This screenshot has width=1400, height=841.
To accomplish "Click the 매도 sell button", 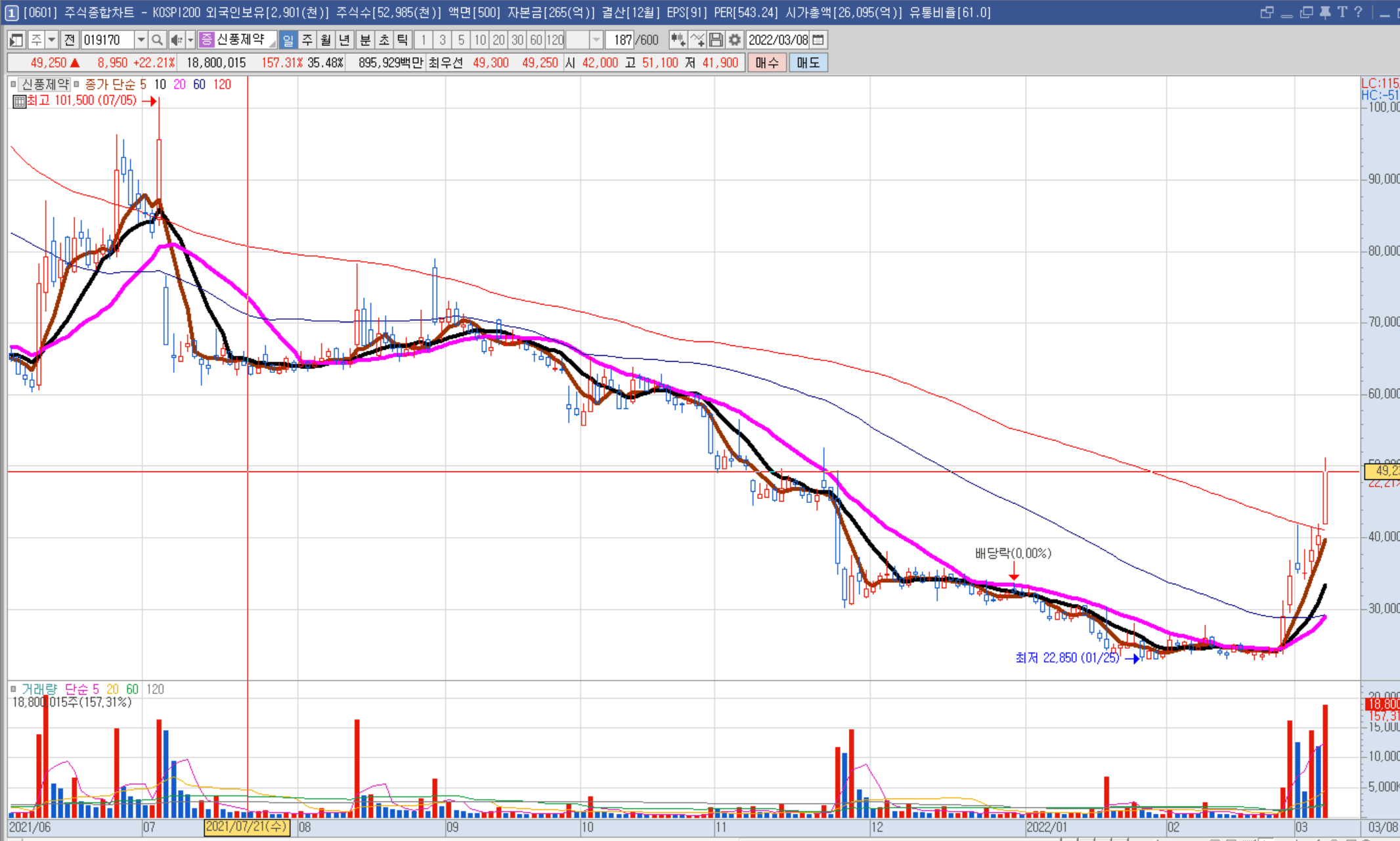I will tap(808, 63).
